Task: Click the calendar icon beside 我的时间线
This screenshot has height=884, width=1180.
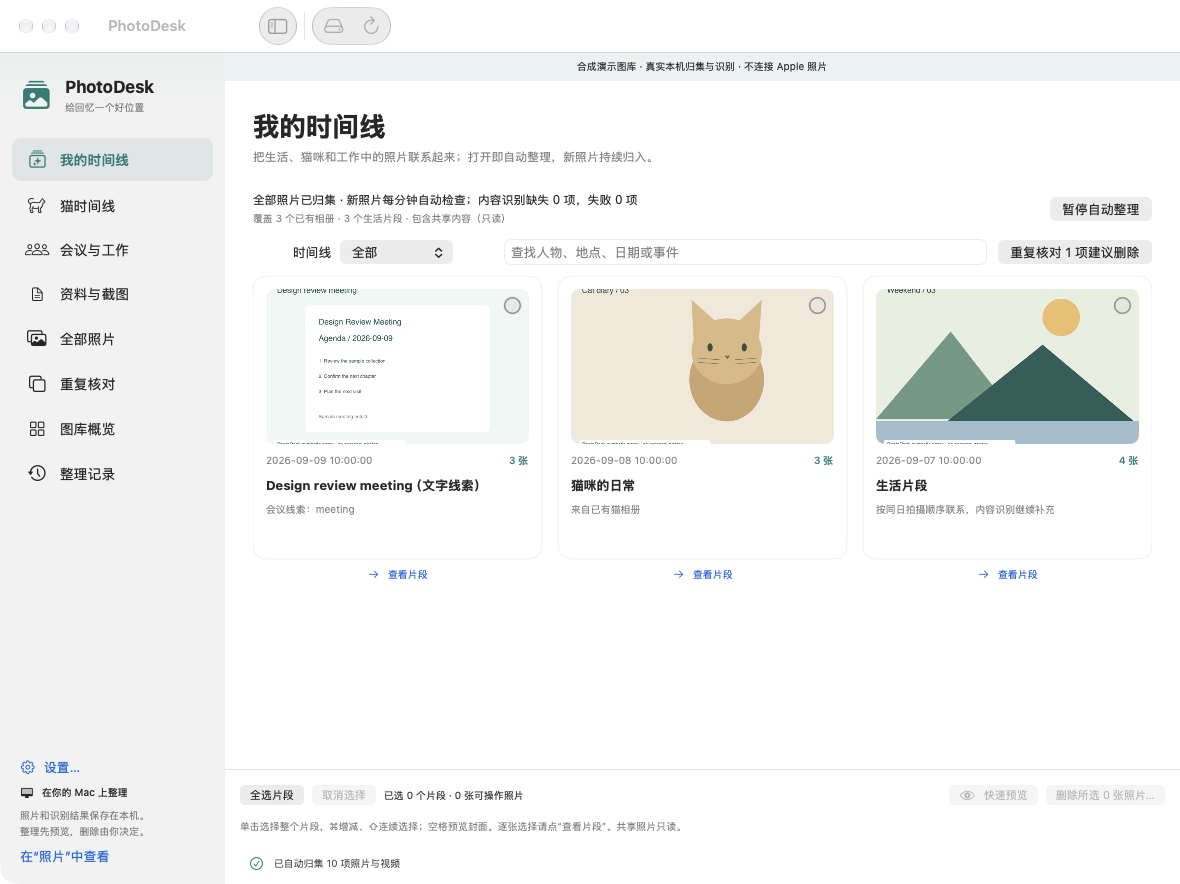Action: [x=37, y=159]
